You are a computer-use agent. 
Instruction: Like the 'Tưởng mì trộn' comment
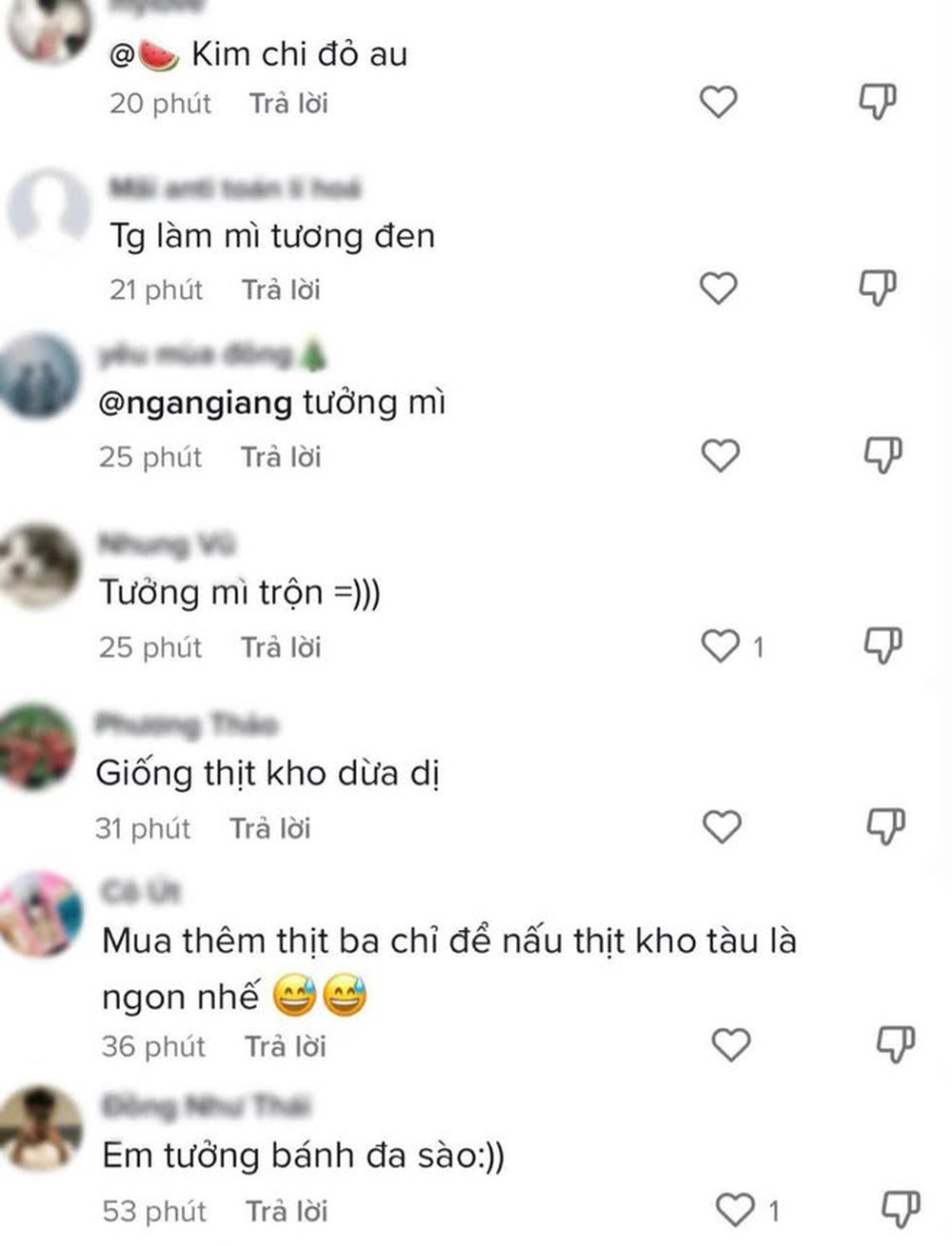(721, 646)
